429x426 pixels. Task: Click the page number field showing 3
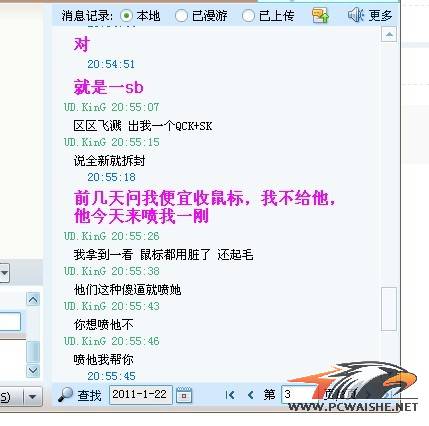[x=297, y=394]
